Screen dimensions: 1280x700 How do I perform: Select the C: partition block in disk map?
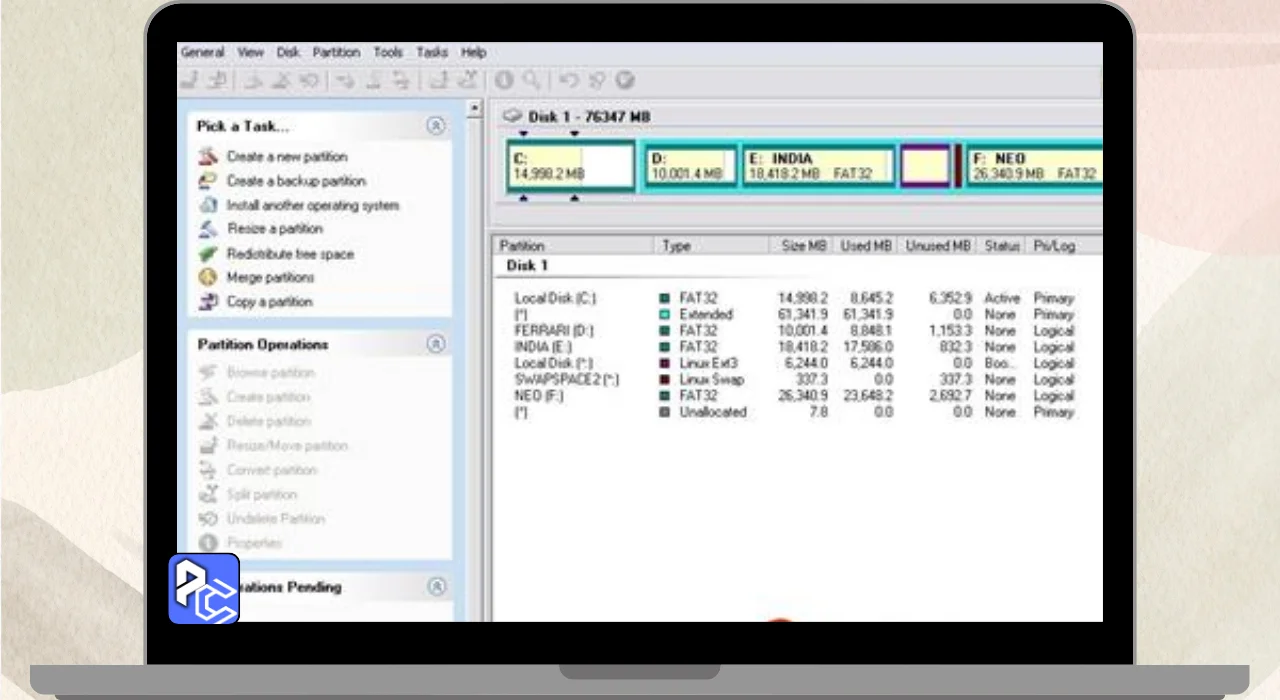point(571,166)
